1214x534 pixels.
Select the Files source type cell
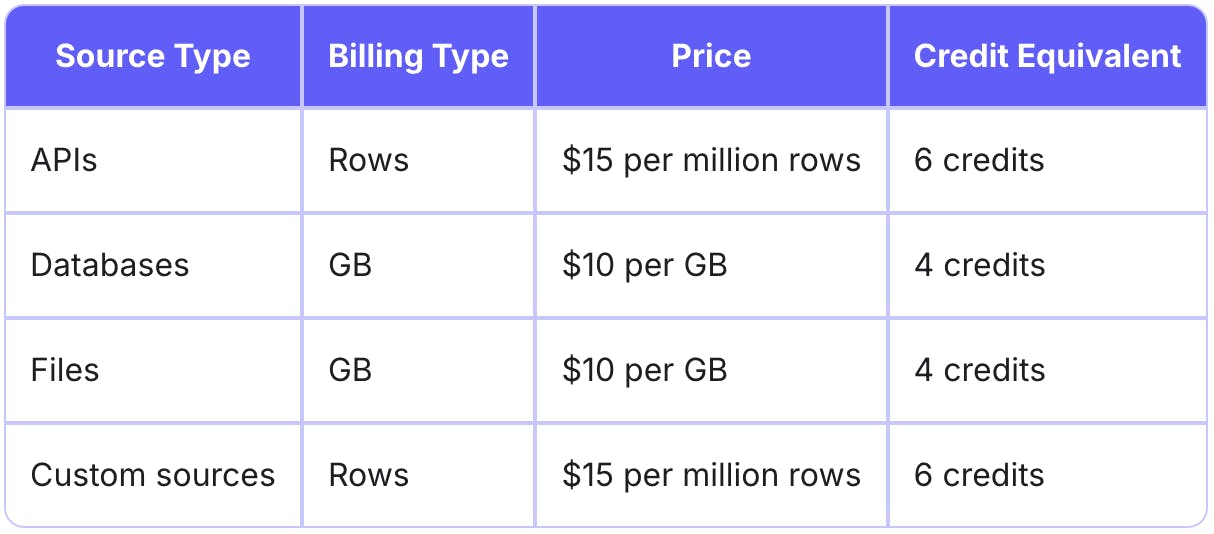[x=65, y=370]
